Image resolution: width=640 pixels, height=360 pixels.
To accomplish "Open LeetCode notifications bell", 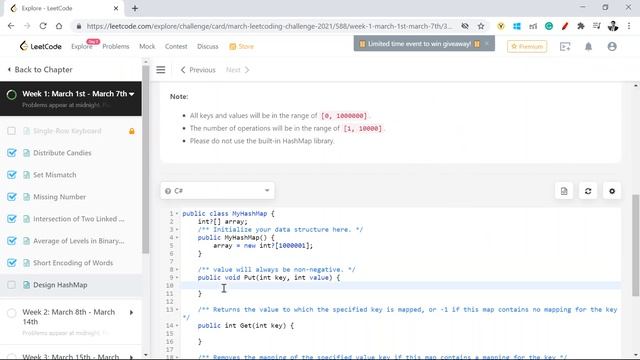I will point(588,47).
